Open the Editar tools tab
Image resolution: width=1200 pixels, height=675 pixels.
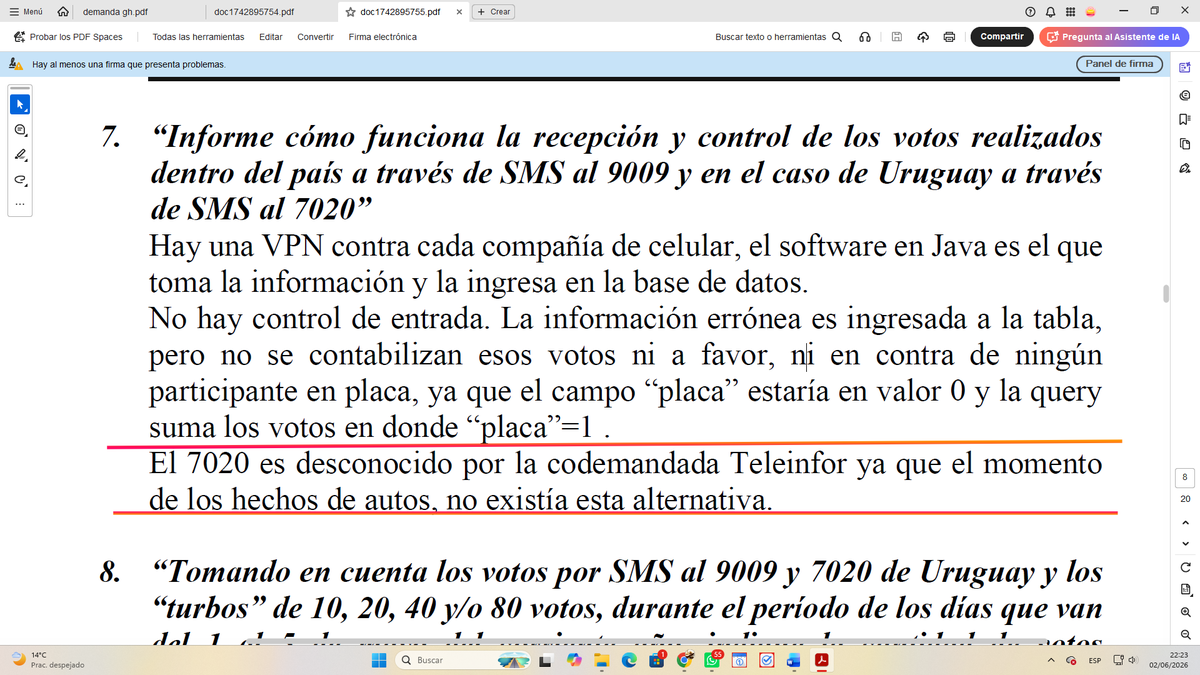pos(270,37)
